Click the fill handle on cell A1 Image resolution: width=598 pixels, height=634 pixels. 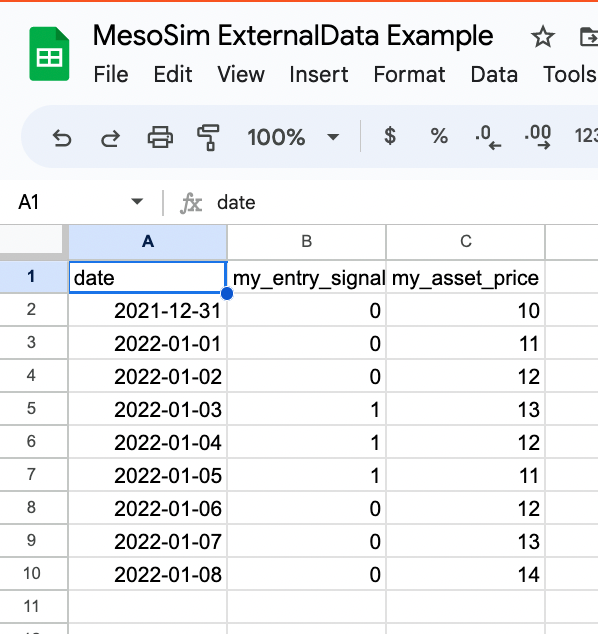pyautogui.click(x=227, y=294)
